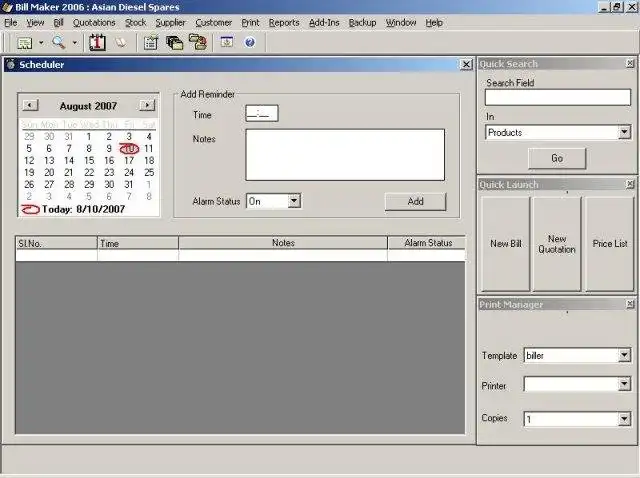This screenshot has height=478, width=640.
Task: Open the Bill menu
Action: tap(58, 23)
